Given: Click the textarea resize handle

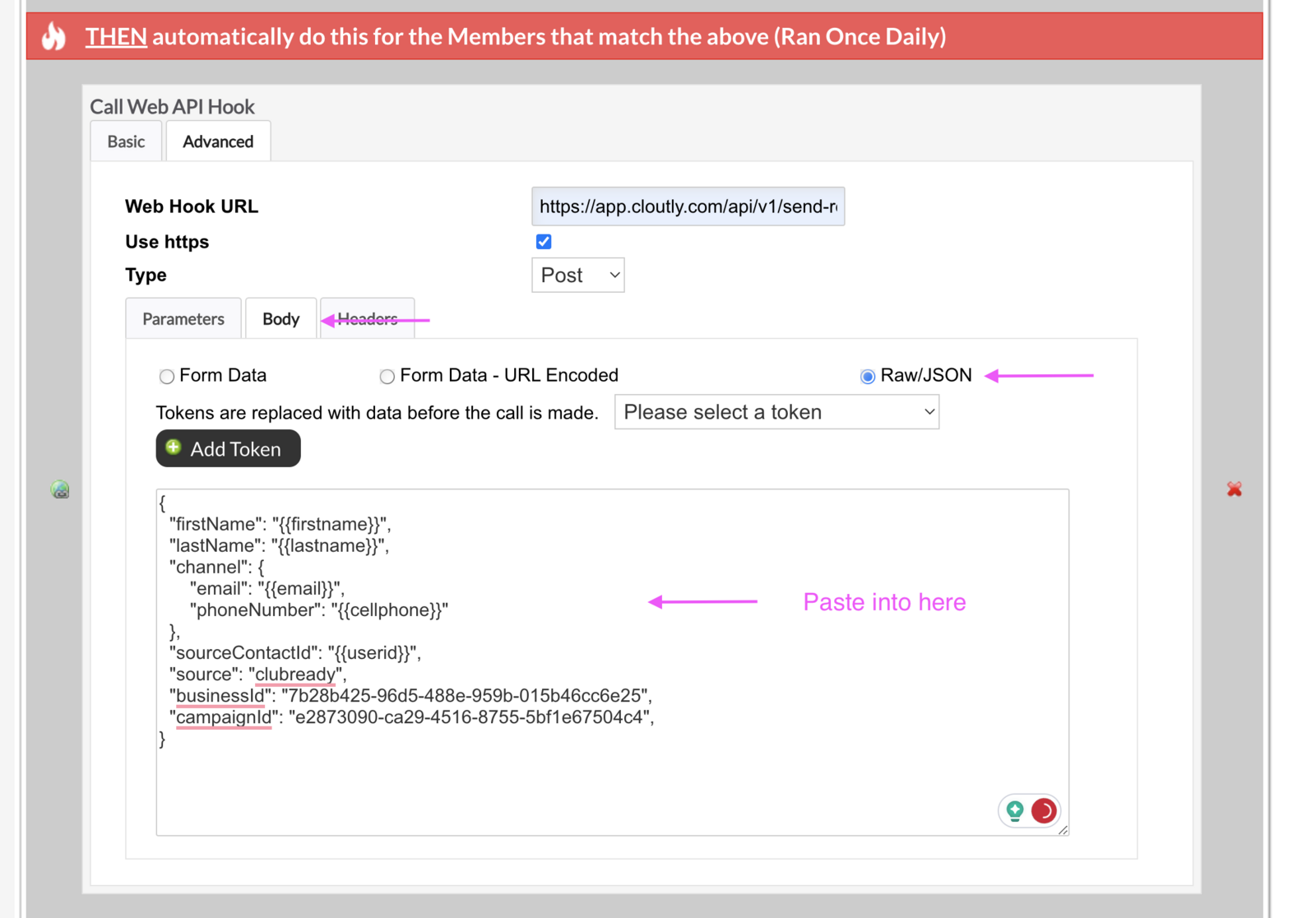Looking at the screenshot, I should click(1063, 830).
